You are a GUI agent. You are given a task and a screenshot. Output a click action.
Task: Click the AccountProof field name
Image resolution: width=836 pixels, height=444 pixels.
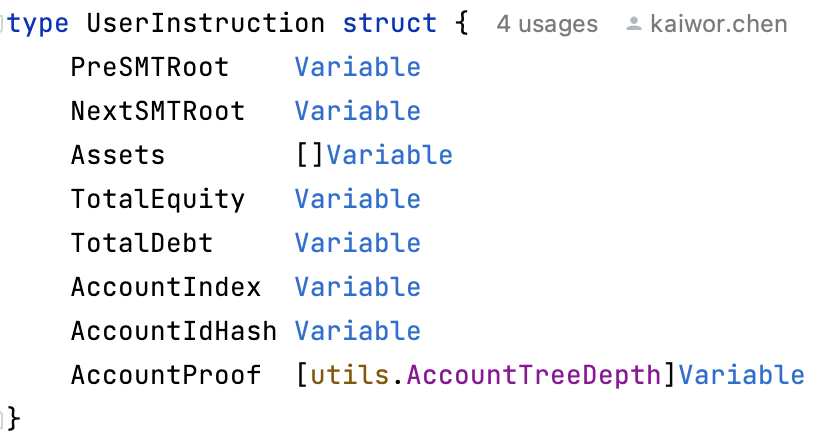[x=166, y=375]
